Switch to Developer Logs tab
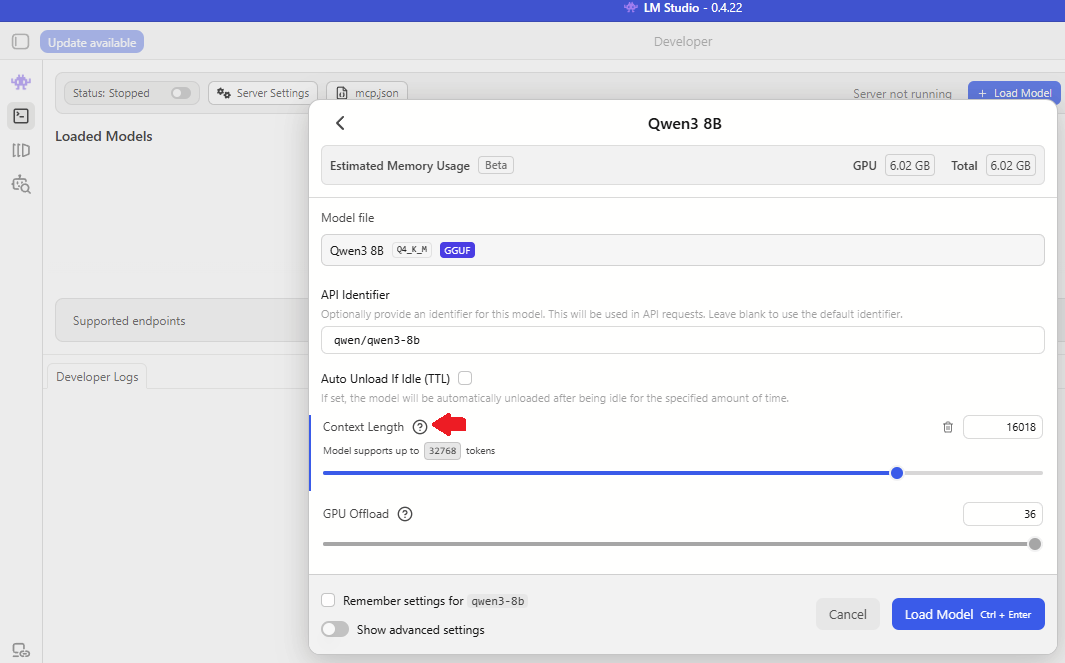The height and width of the screenshot is (663, 1065). pyautogui.click(x=97, y=376)
